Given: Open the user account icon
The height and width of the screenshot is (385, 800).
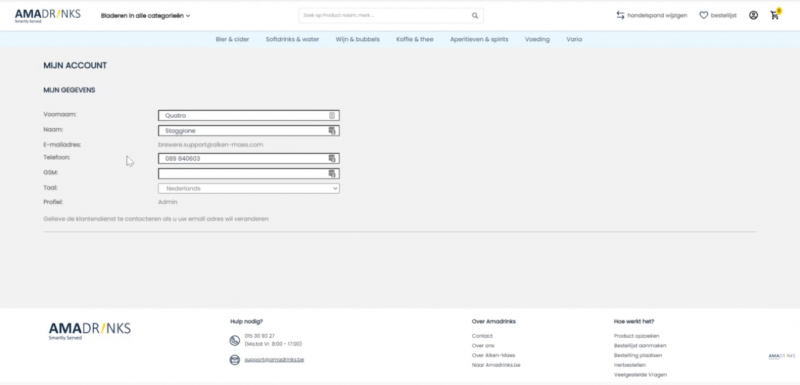Looking at the screenshot, I should 753,15.
